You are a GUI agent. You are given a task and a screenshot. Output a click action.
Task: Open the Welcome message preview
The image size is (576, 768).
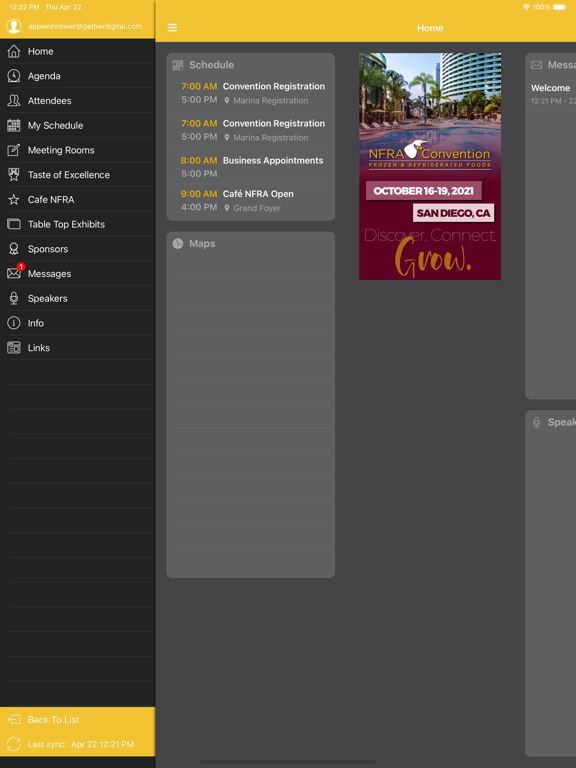[553, 94]
